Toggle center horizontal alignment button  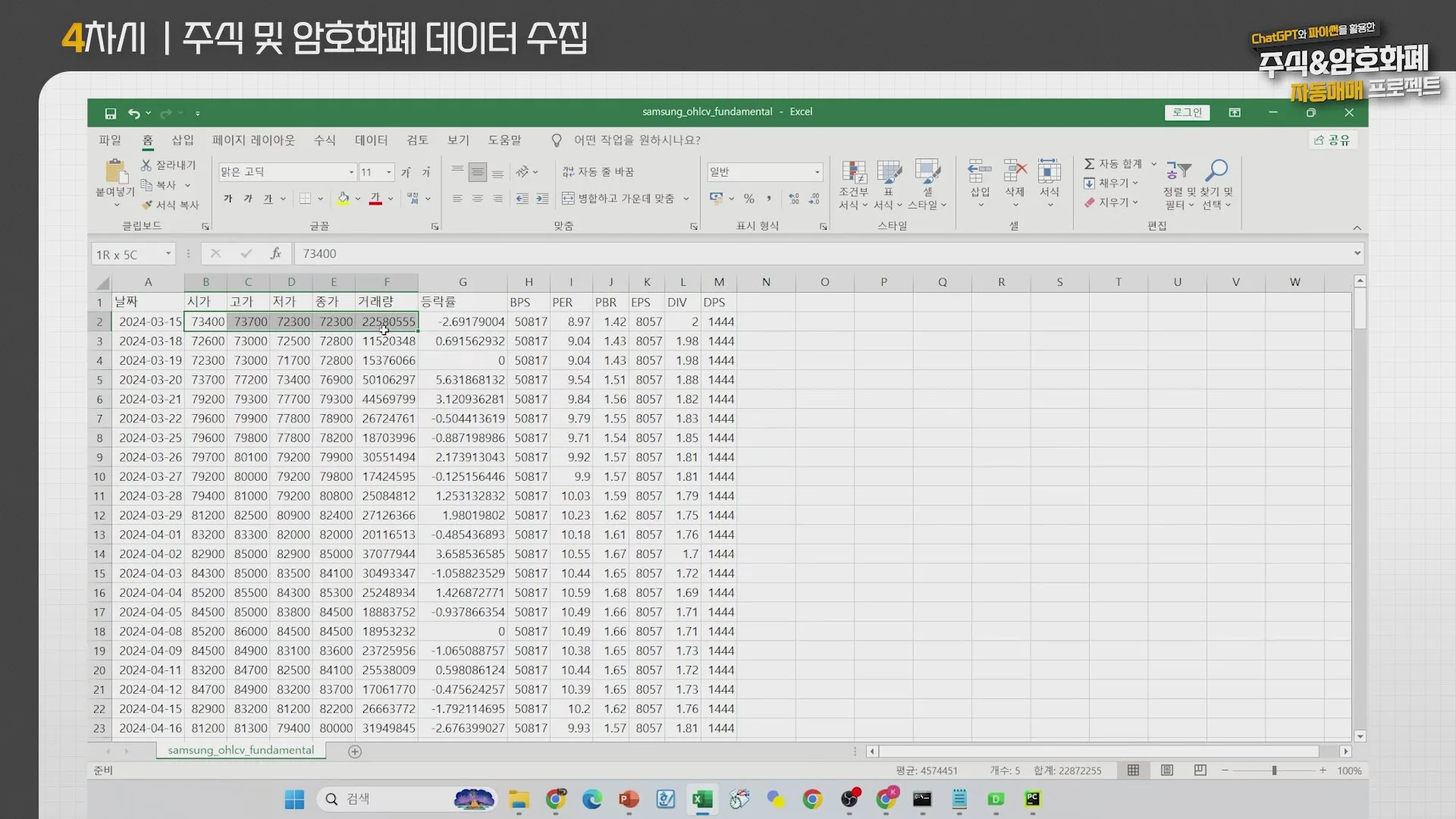(477, 199)
